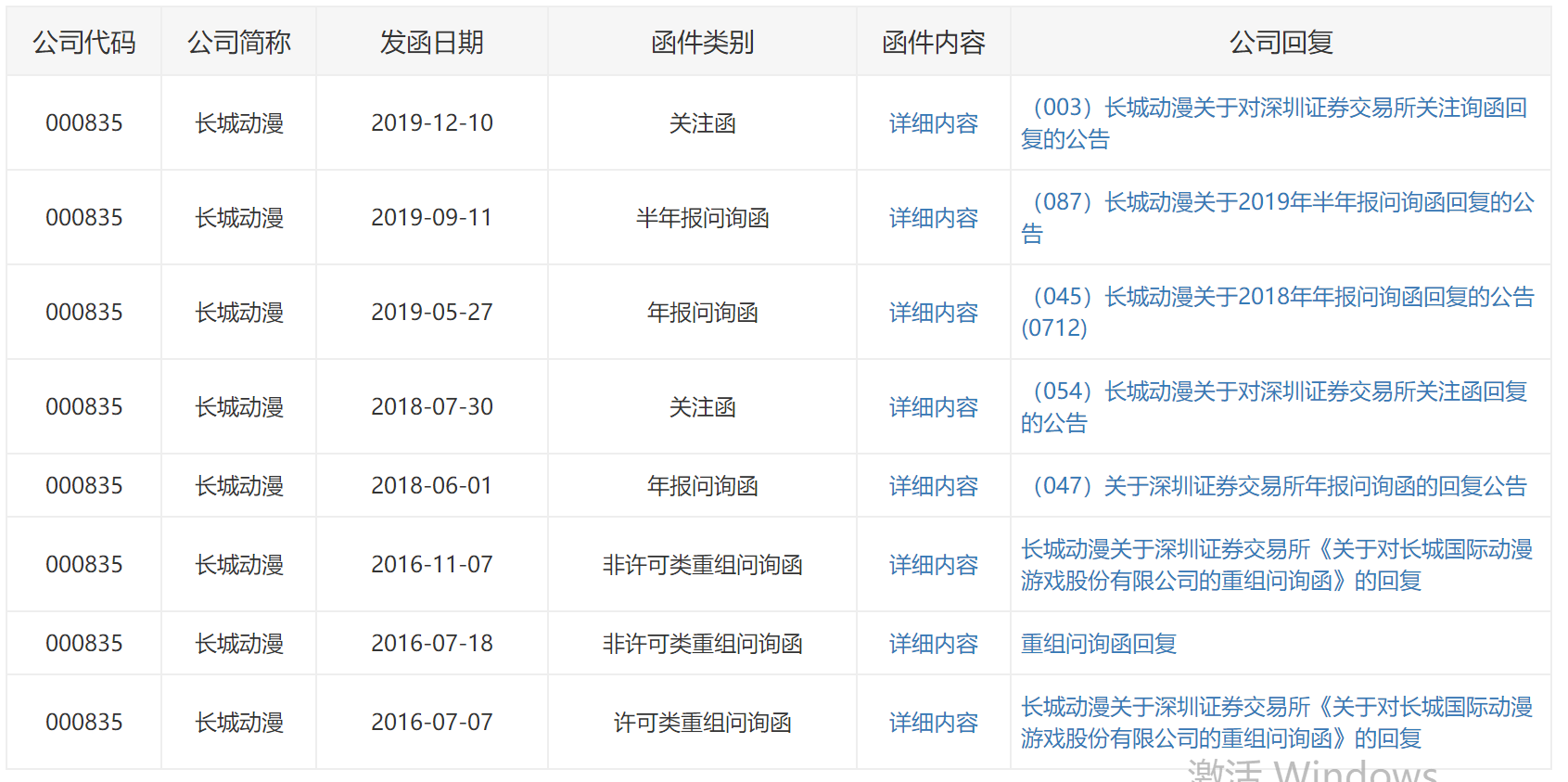Click 年报问询函 in the 2019-05-27 row
The height and width of the screenshot is (782, 1568).
pos(703,313)
